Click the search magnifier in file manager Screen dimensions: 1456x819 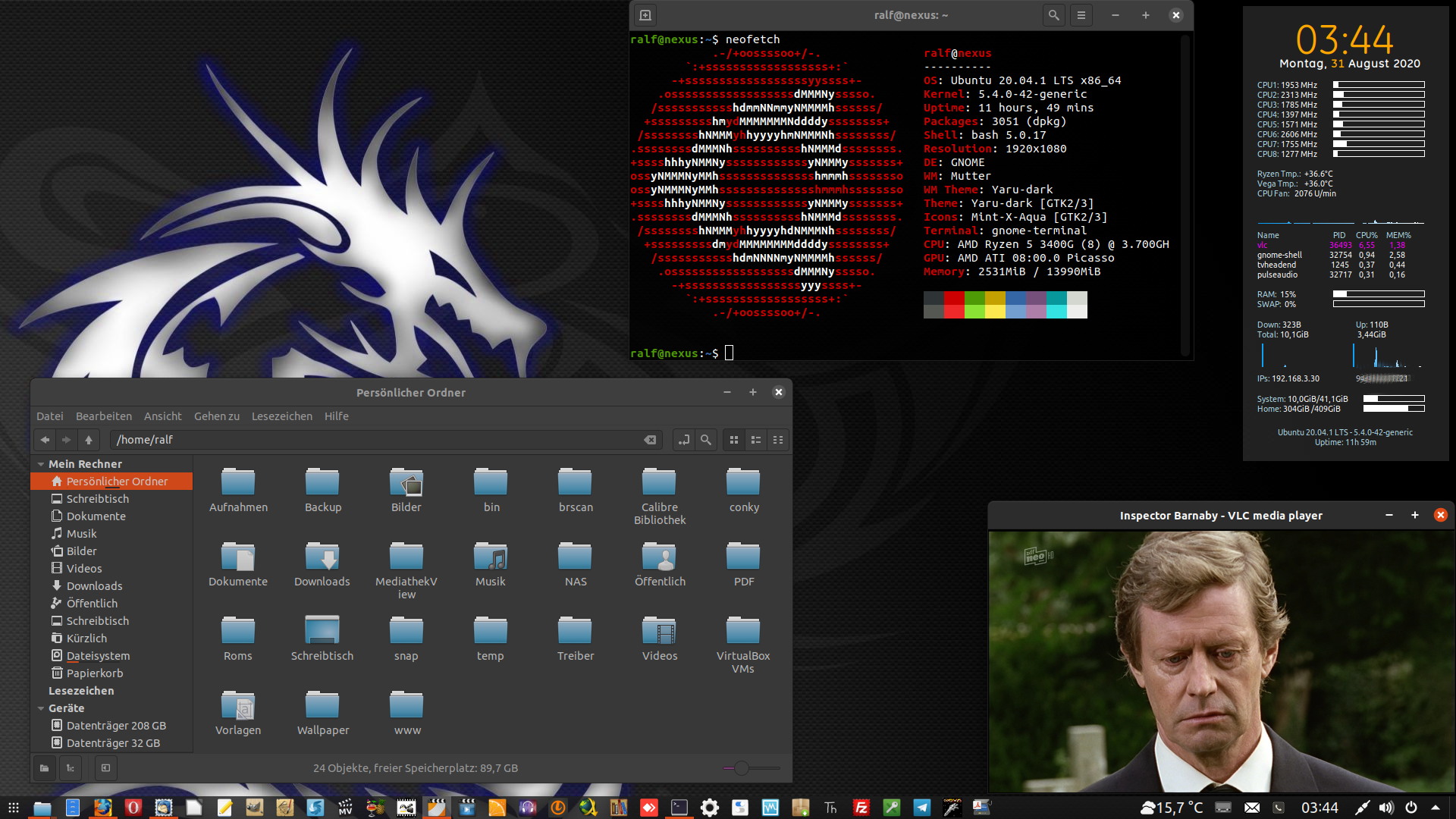coord(706,440)
